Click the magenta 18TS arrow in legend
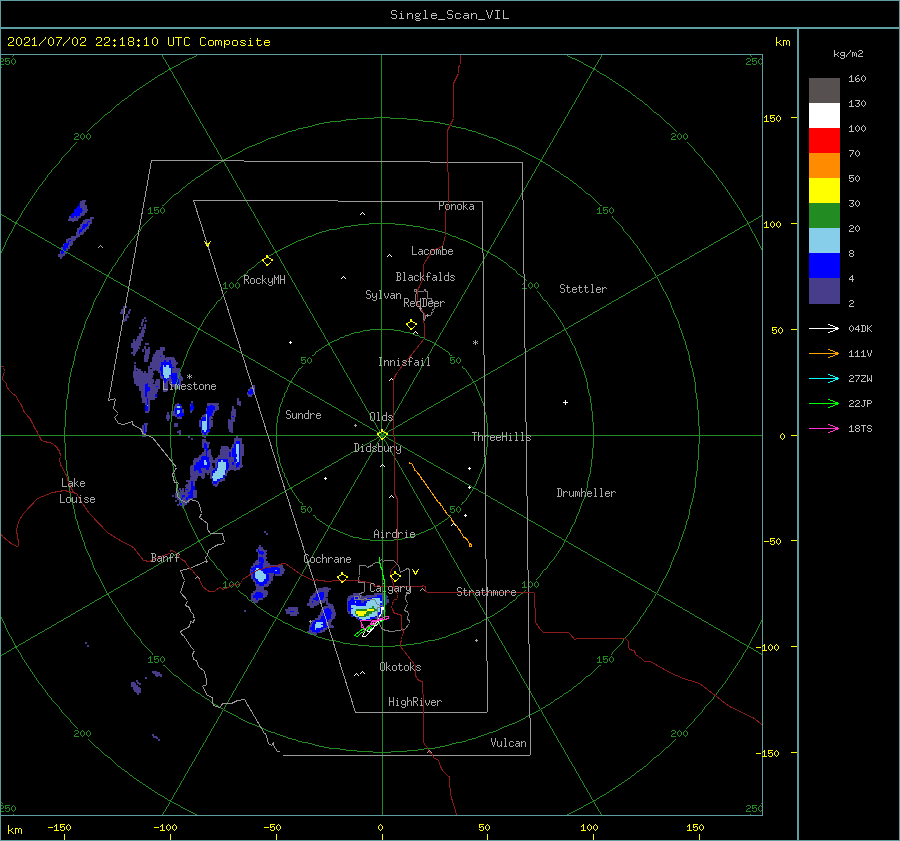Screen dimensions: 900x841 (x=824, y=428)
